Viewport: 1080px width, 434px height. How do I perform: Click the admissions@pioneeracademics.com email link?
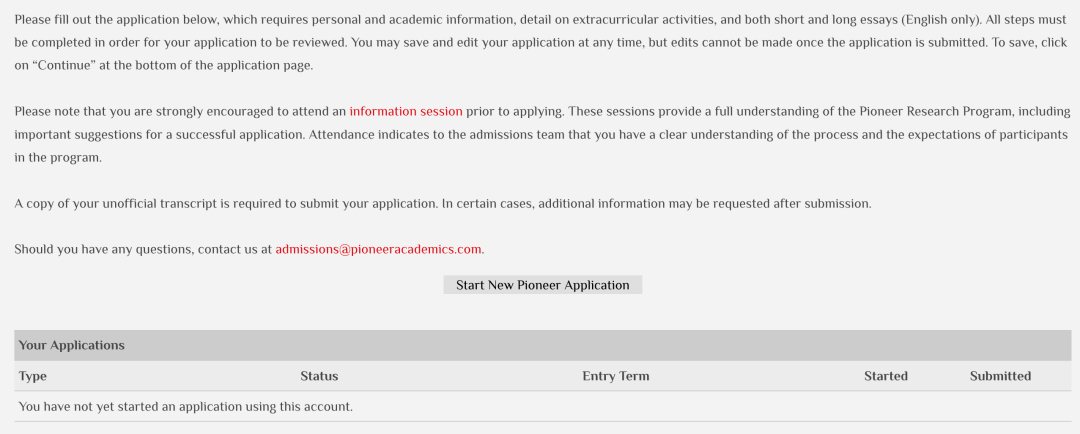click(378, 249)
